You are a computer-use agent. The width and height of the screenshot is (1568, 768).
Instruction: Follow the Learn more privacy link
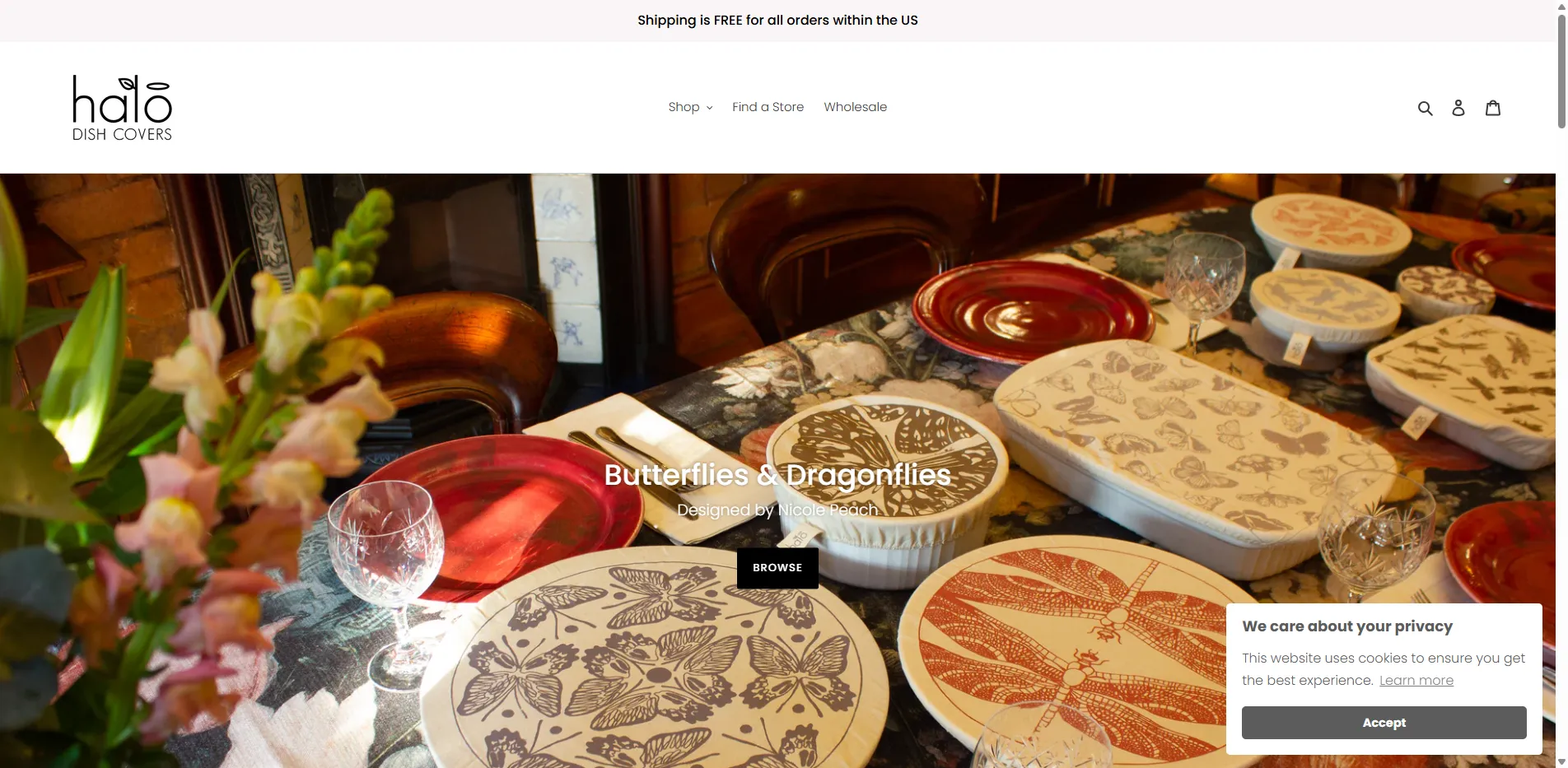click(1416, 680)
